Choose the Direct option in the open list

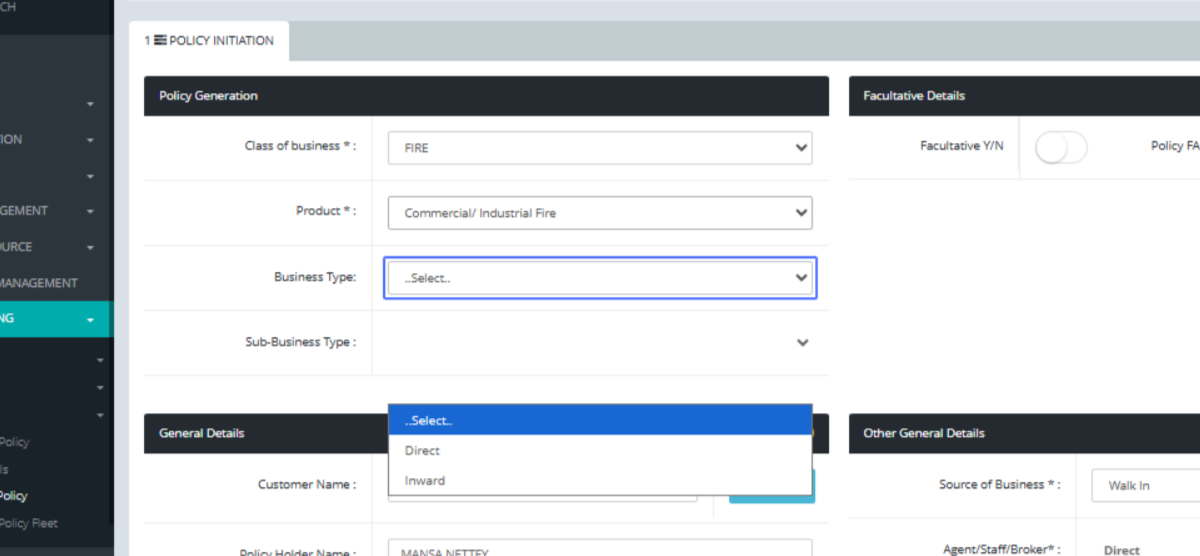click(x=423, y=451)
